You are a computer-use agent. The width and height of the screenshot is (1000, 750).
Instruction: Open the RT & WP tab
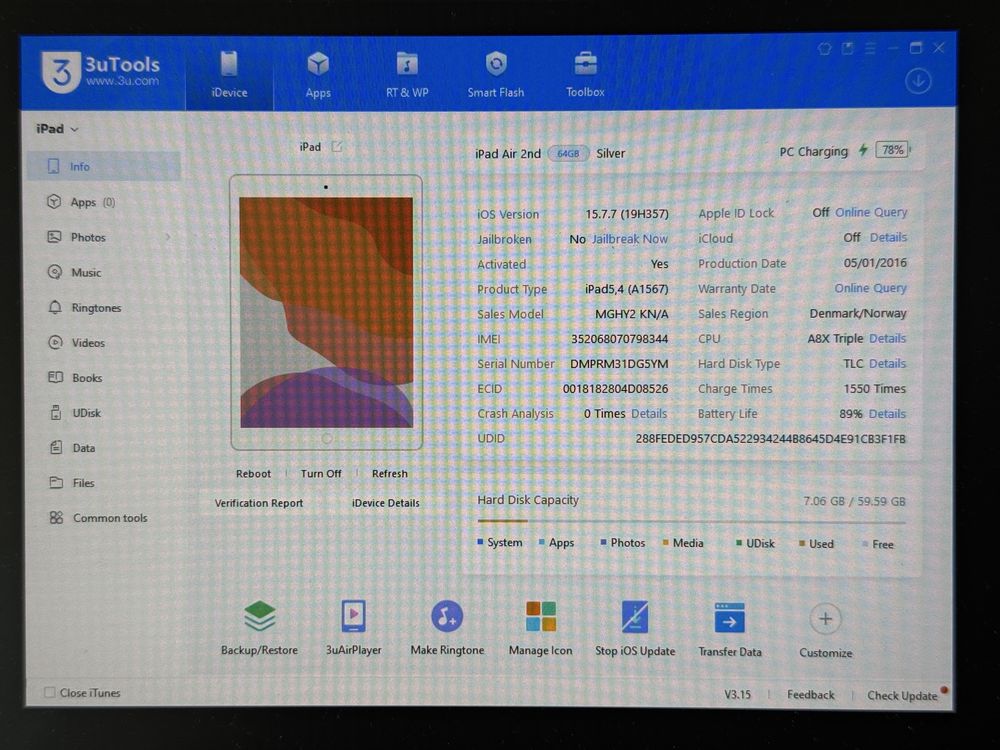pyautogui.click(x=407, y=75)
